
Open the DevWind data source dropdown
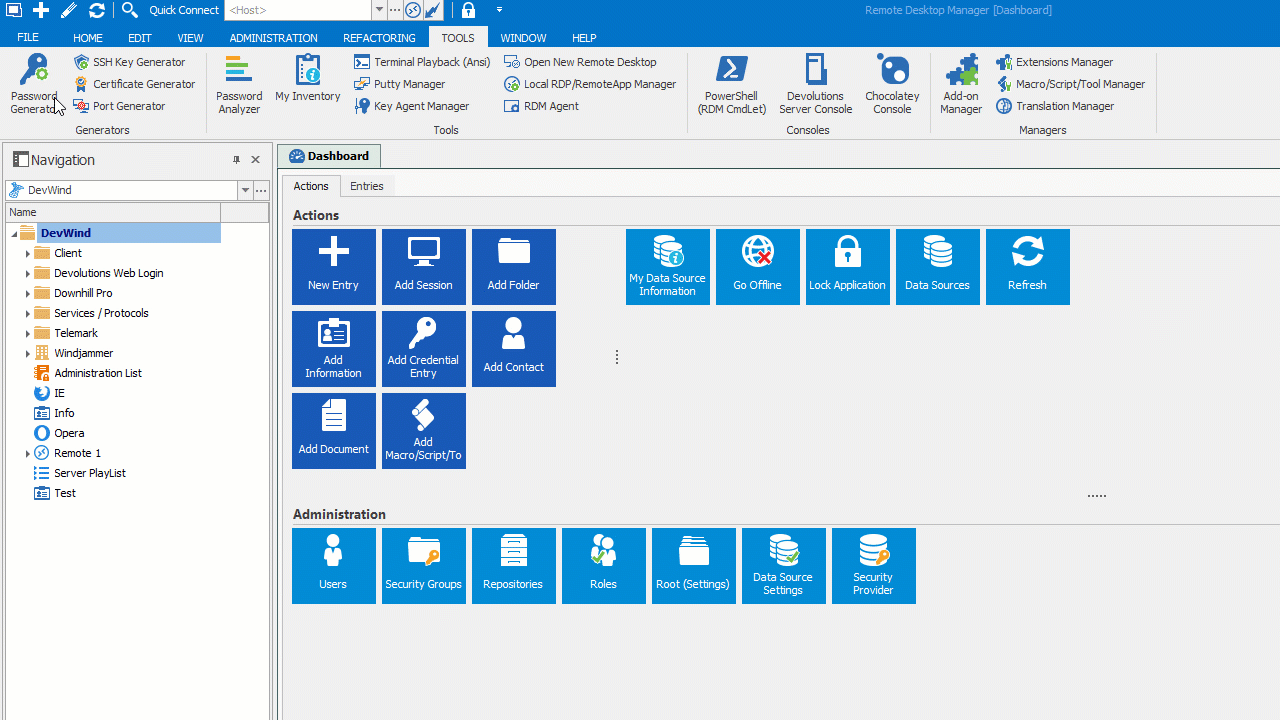(x=245, y=190)
